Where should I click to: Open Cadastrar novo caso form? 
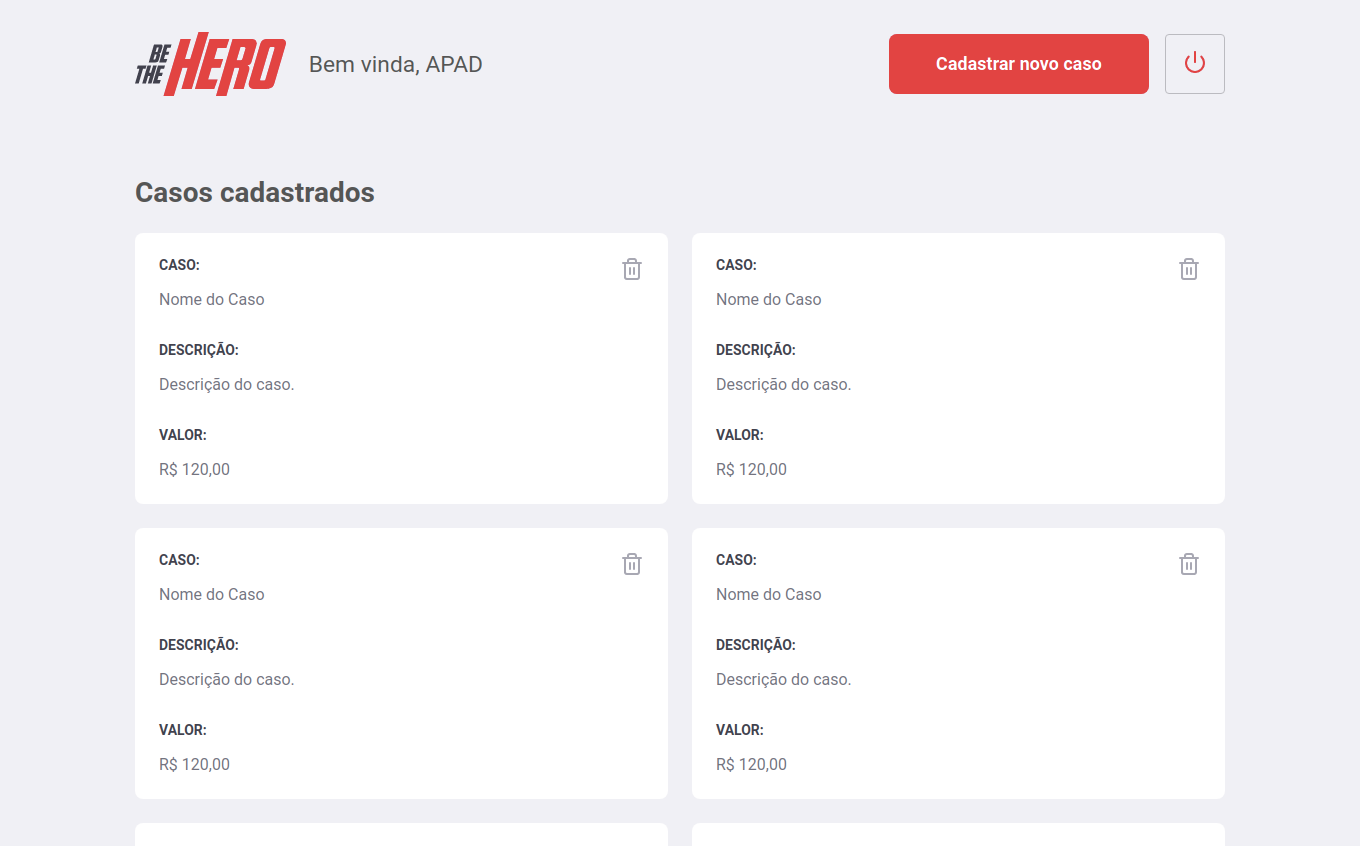point(1019,64)
